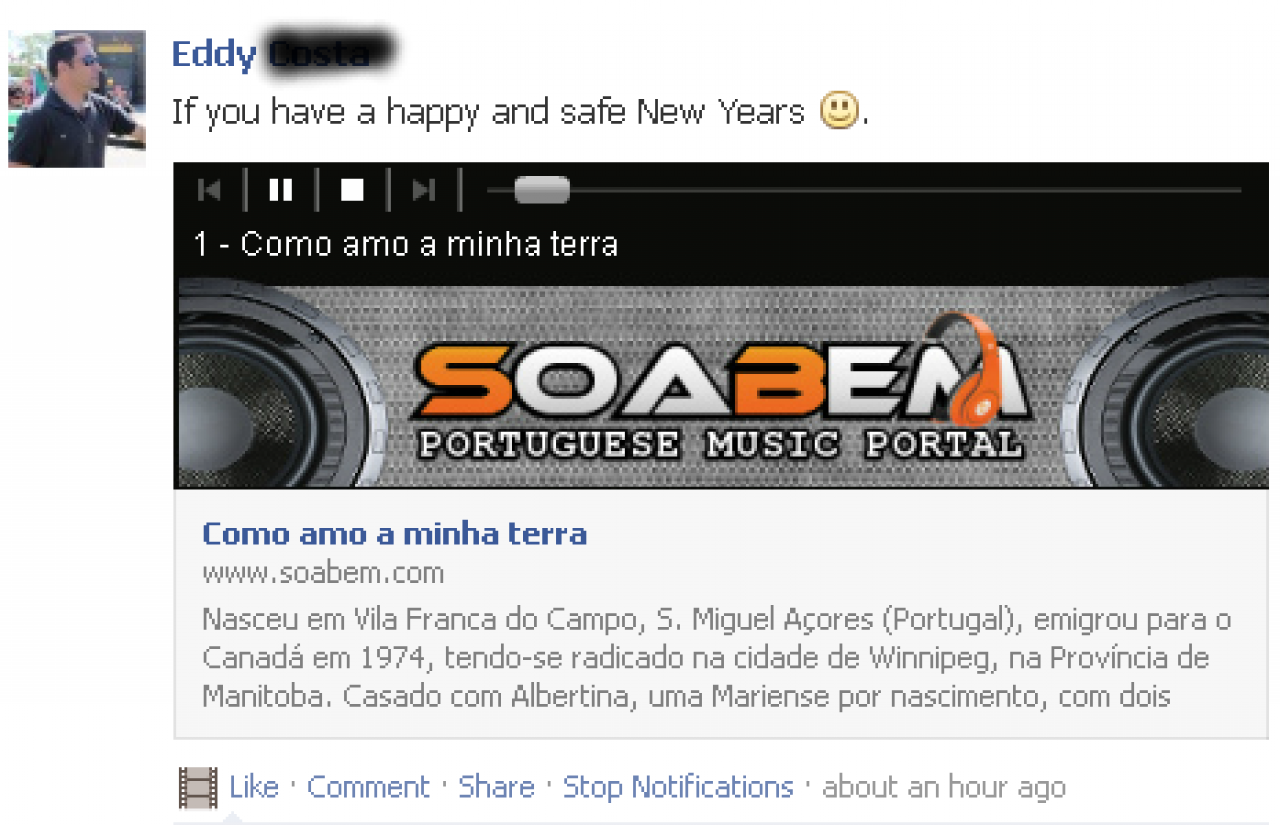This screenshot has width=1280, height=825.
Task: Open 'Como amo a minha terra' title link
Action: coord(395,533)
